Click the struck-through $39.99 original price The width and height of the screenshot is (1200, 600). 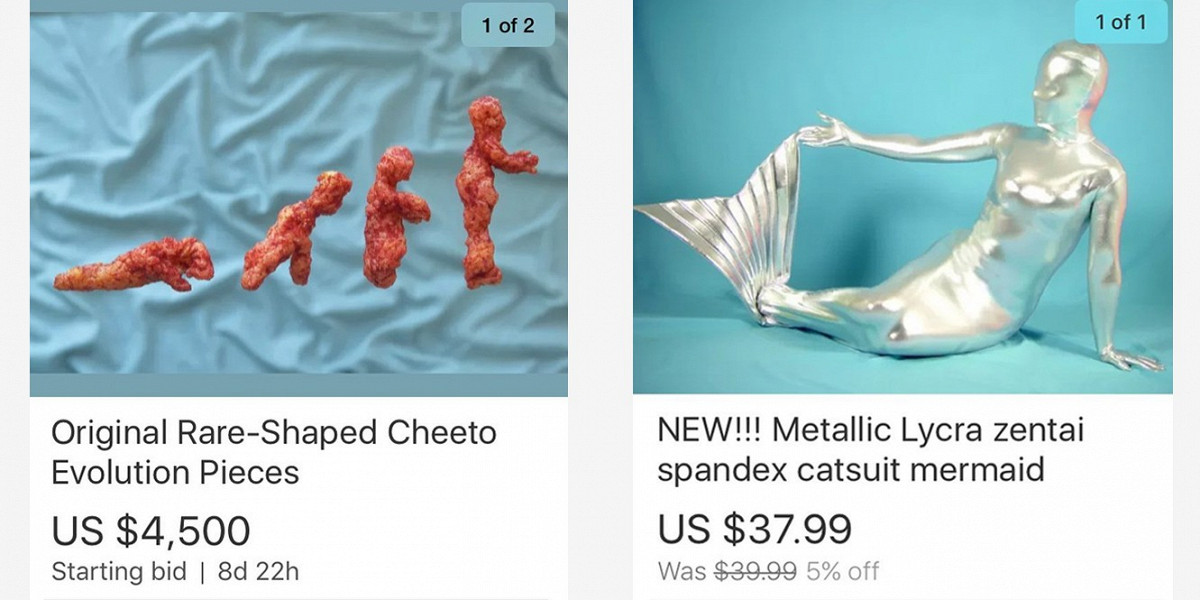coord(756,571)
